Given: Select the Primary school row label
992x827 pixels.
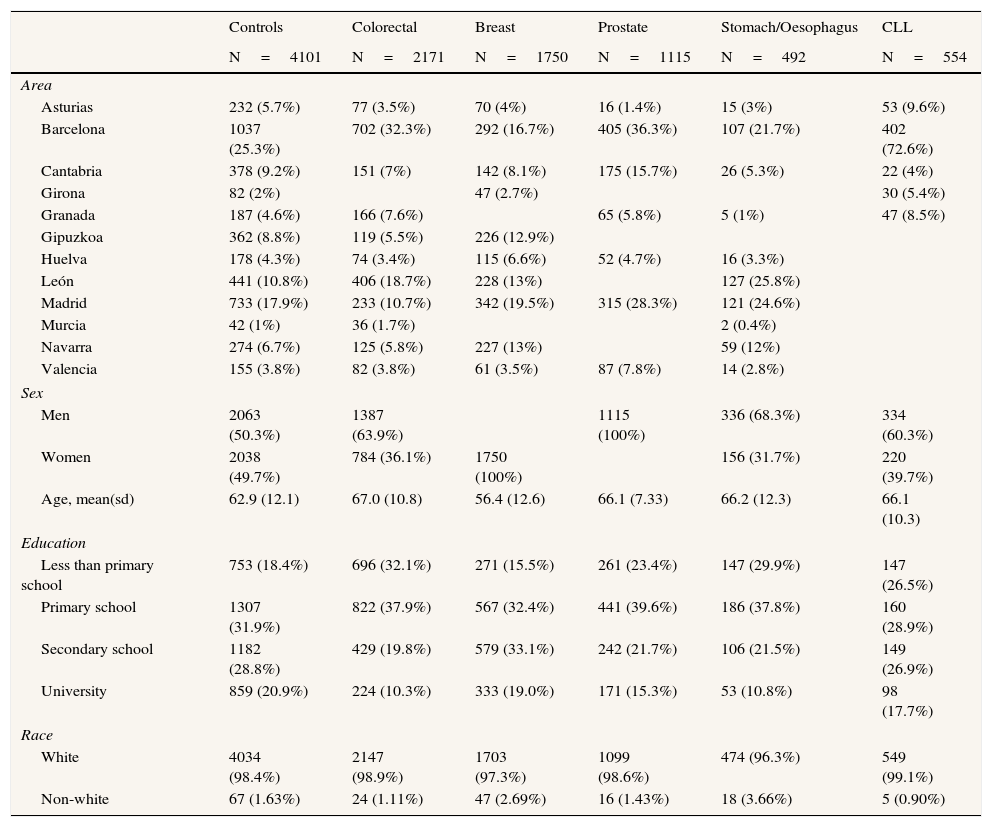Looking at the screenshot, I should click(88, 607).
